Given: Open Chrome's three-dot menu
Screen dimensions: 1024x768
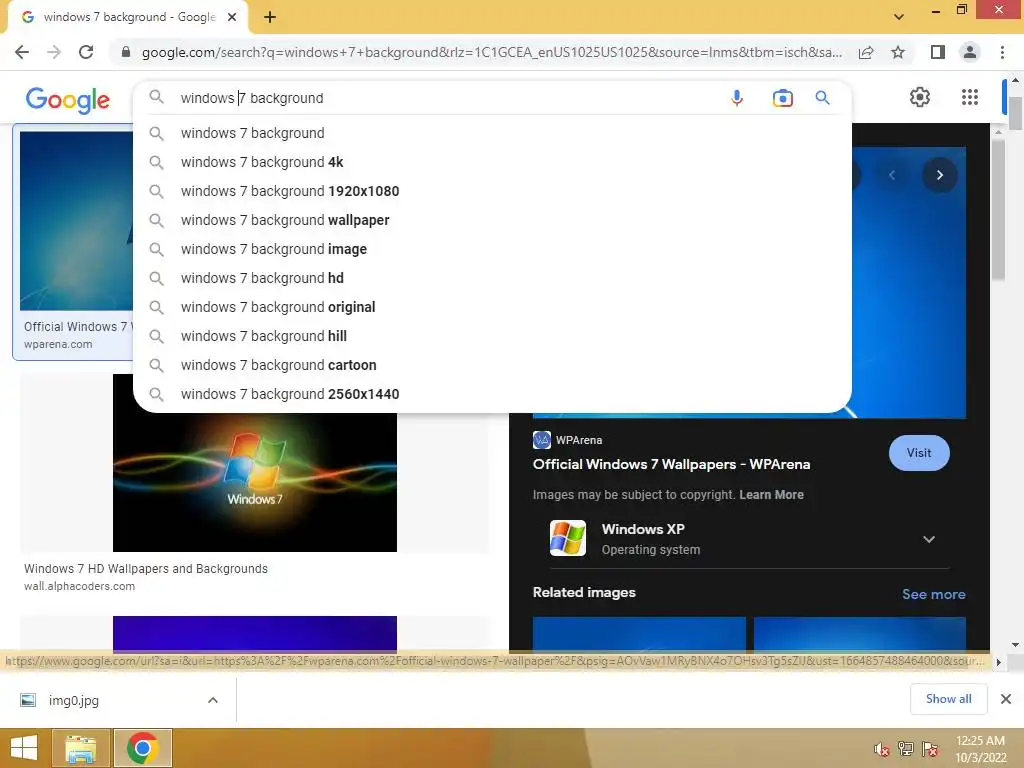Looking at the screenshot, I should click(x=1002, y=52).
